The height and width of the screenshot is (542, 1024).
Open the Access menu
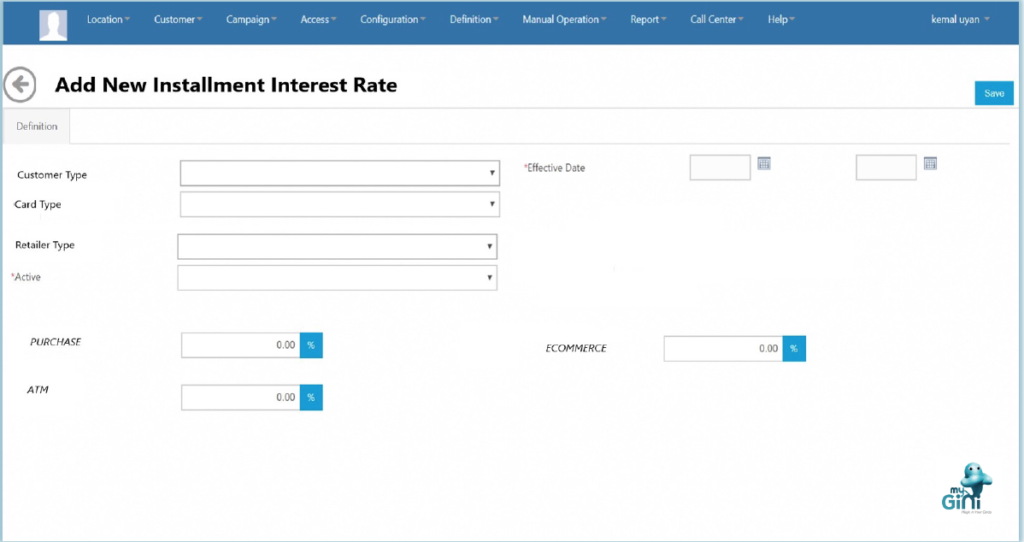pyautogui.click(x=318, y=20)
